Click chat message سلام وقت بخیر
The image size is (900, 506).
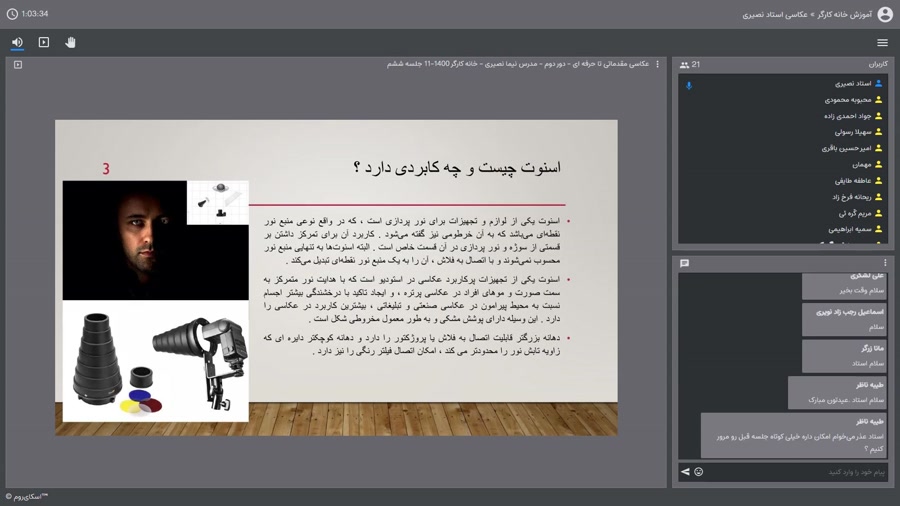(844, 286)
